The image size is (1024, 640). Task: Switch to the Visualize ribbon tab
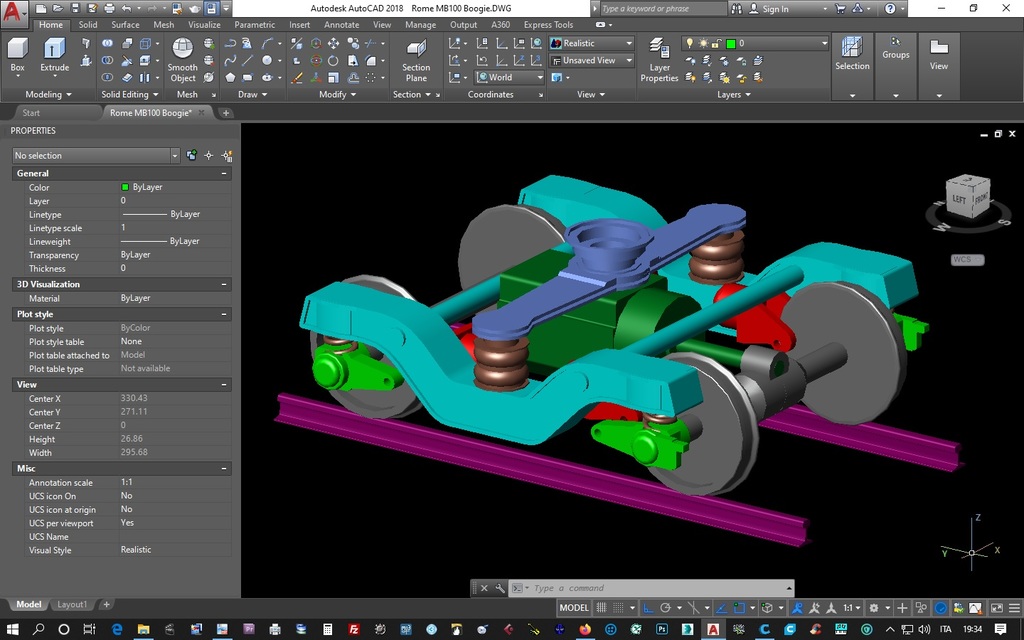pyautogui.click(x=204, y=25)
